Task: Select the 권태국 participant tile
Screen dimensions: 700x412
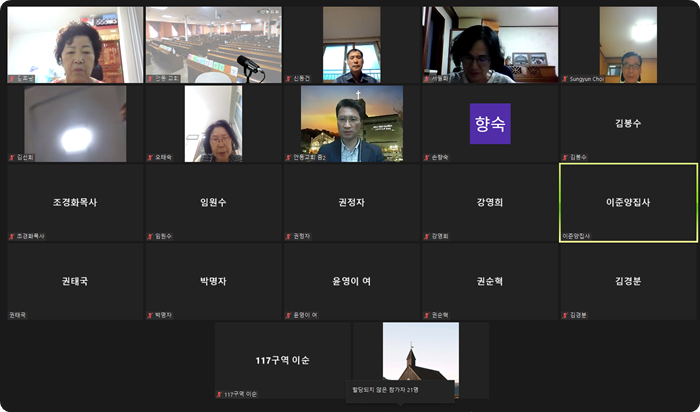Action: coord(75,281)
